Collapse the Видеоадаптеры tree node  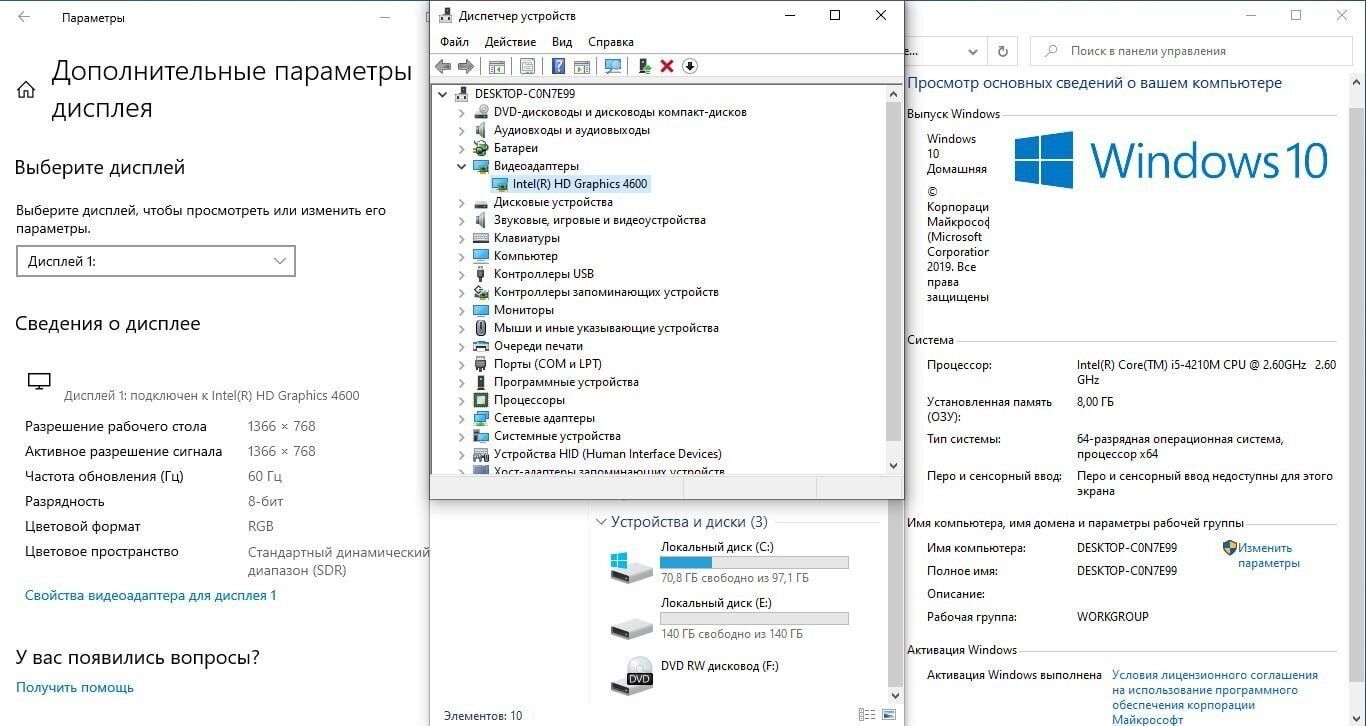[462, 166]
